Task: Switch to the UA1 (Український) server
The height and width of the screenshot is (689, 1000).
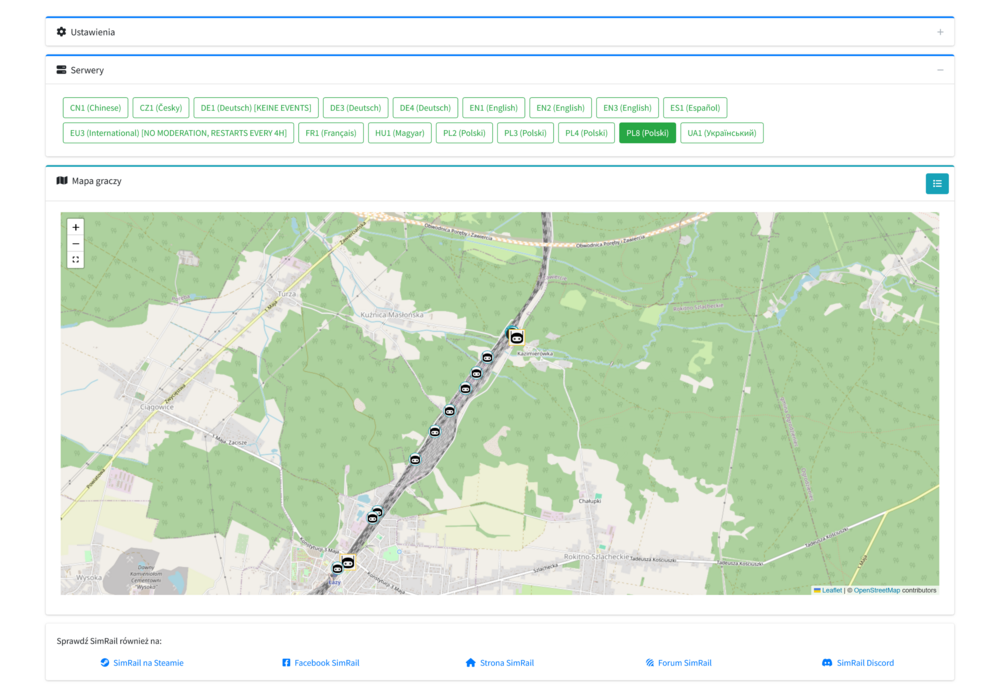Action: coord(722,131)
